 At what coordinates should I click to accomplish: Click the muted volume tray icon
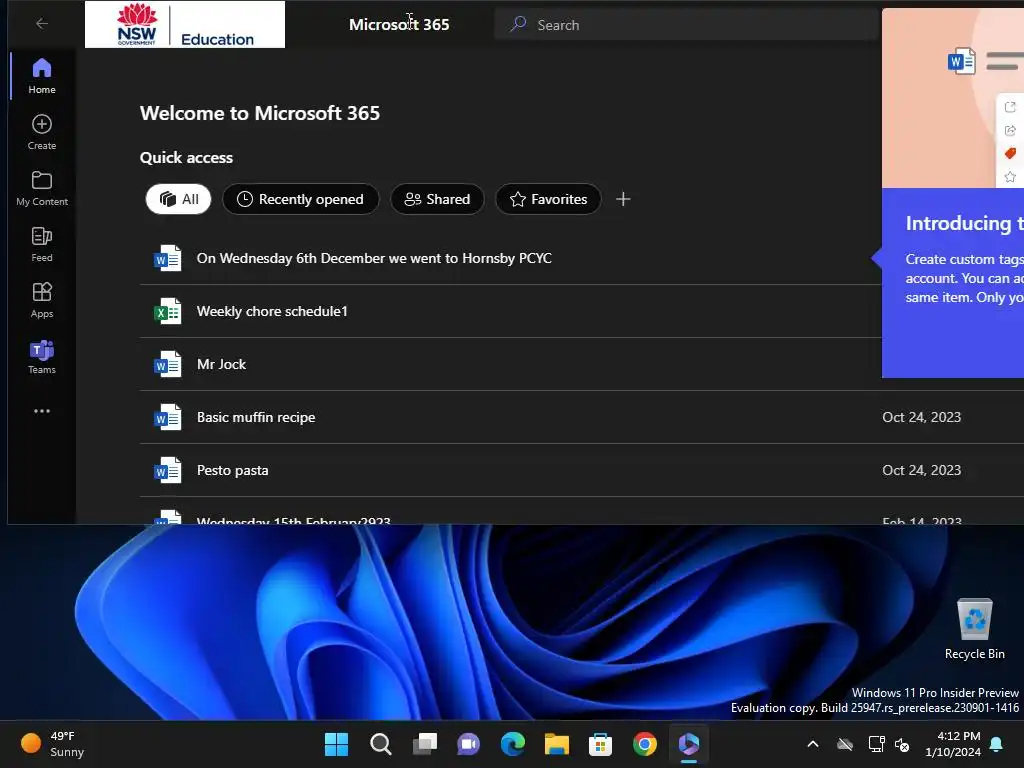tap(903, 744)
